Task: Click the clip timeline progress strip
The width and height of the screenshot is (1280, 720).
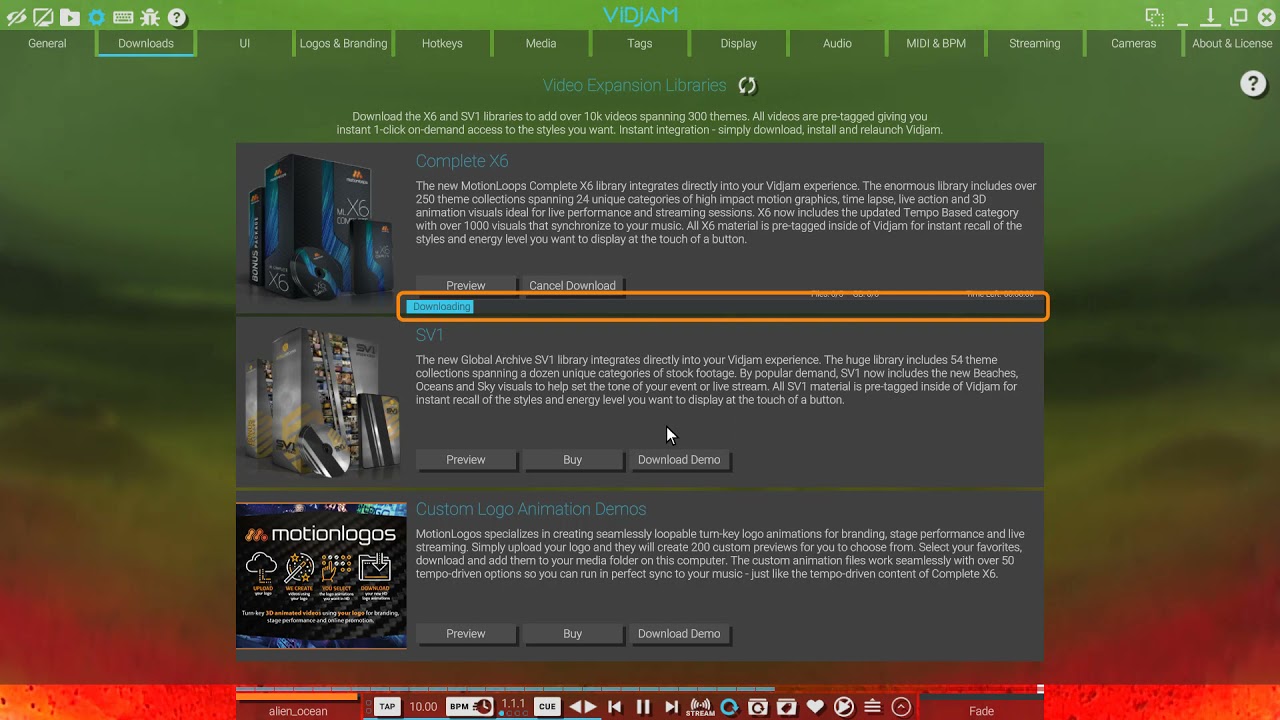Action: pos(640,689)
